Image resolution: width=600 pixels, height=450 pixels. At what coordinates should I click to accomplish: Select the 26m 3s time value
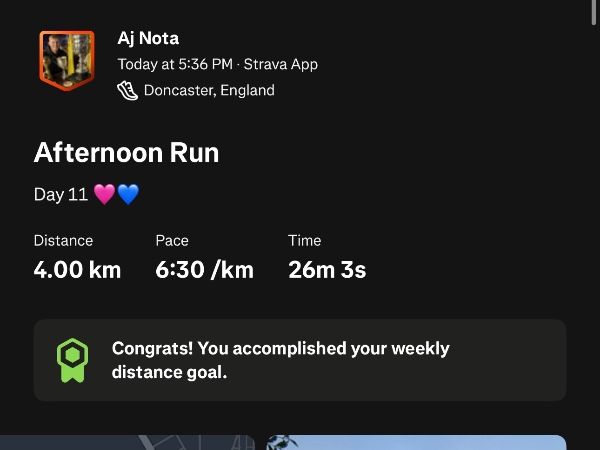point(327,269)
